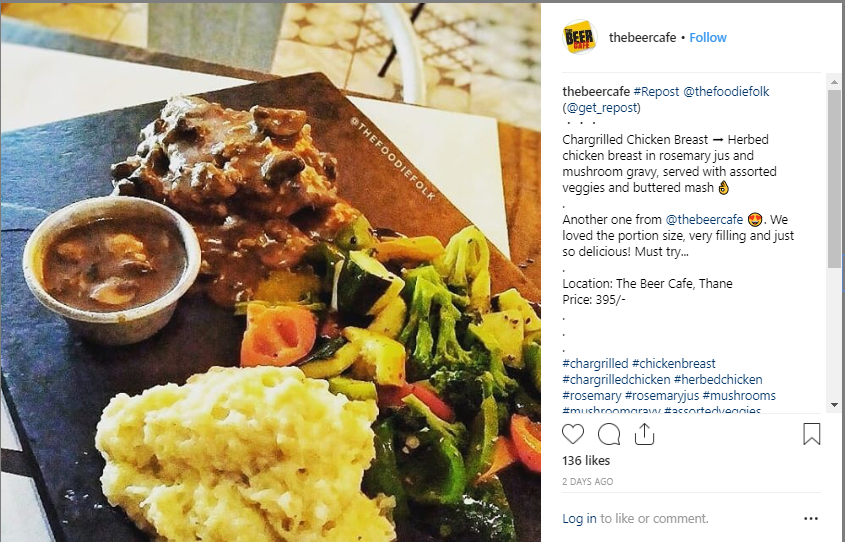Open the #chargrilled hashtag
The image size is (845, 542).
coord(595,364)
